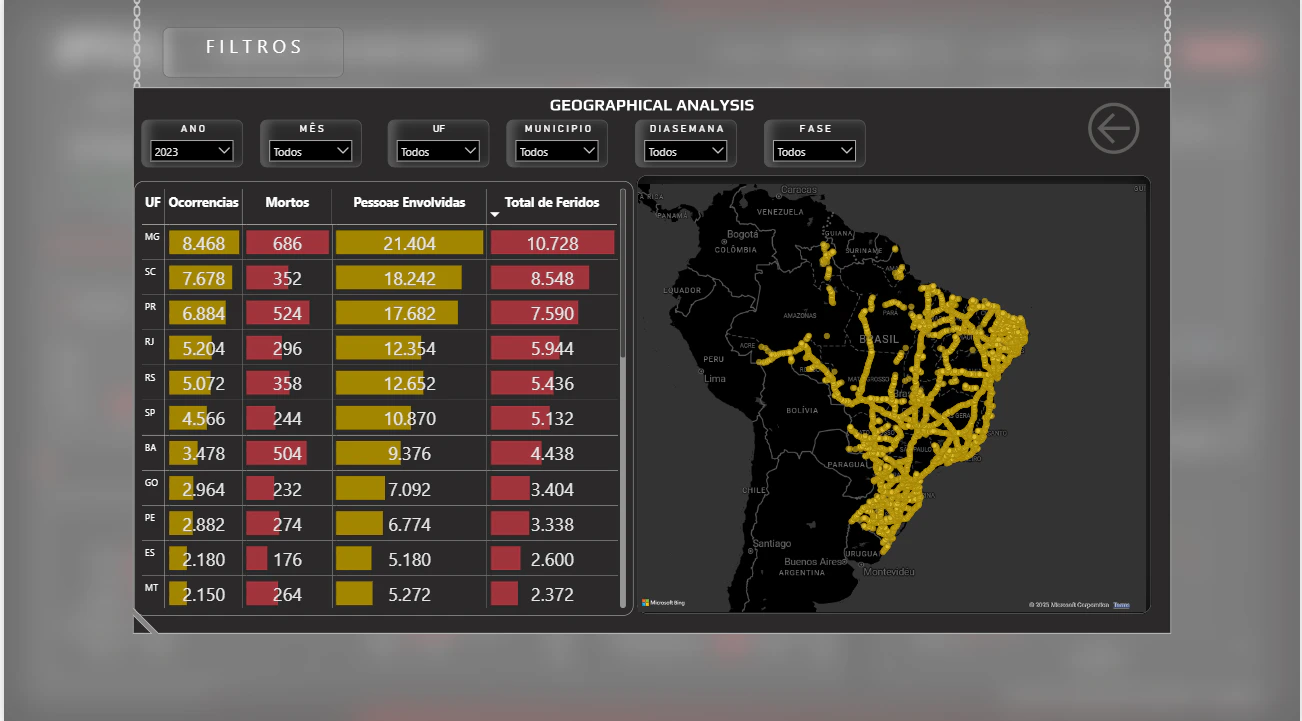Click Mortos value 504
This screenshot has width=1302, height=721.
tap(287, 453)
